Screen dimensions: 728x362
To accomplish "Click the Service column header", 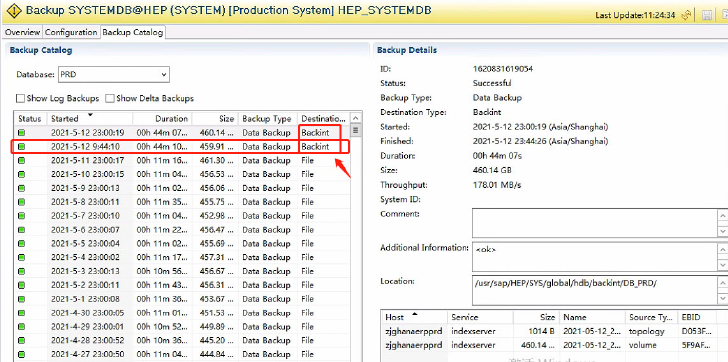I will (480, 317).
